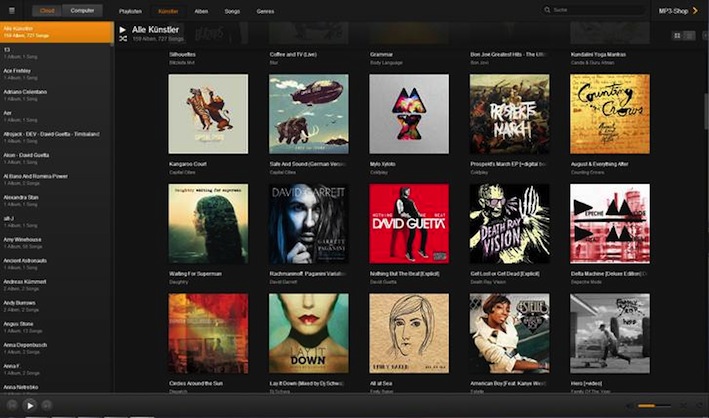Open the MP3-Shop arrow icon
The image size is (709, 418).
click(695, 10)
